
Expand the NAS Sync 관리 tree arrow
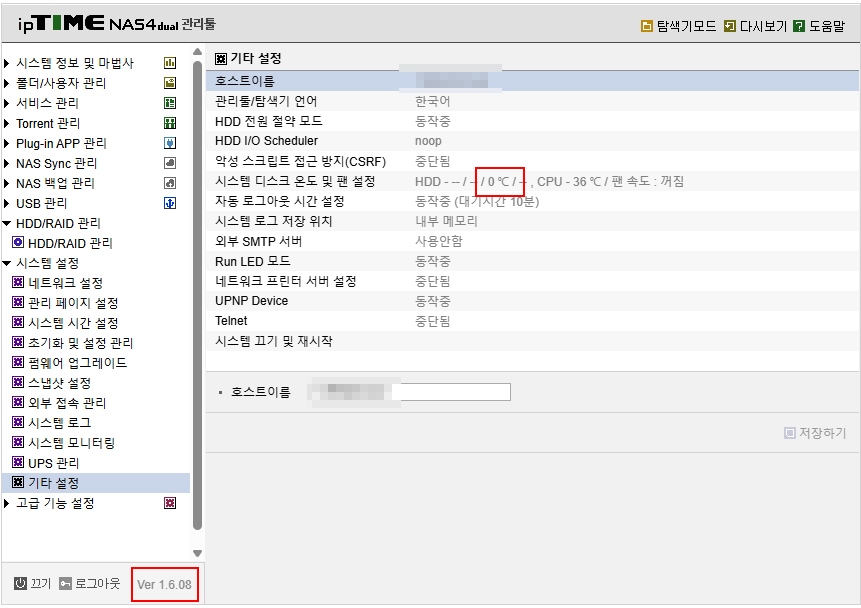[x=7, y=163]
